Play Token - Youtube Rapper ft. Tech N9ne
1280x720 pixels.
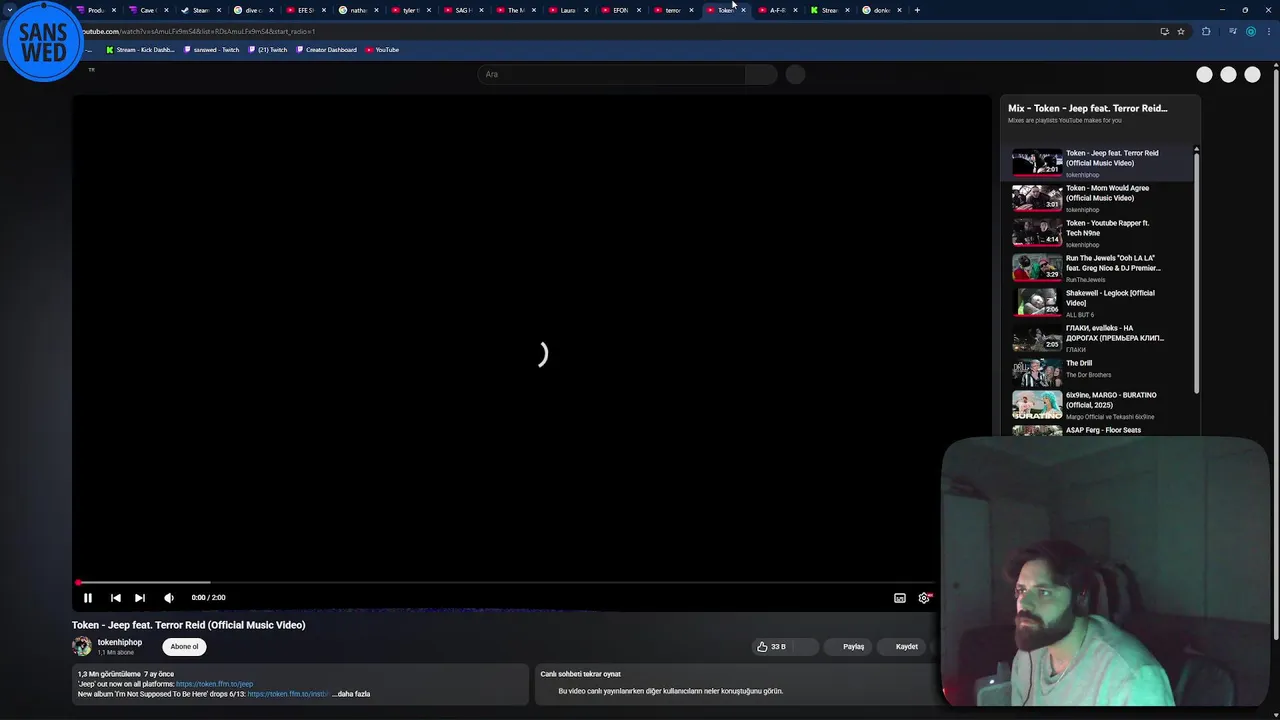1098,233
